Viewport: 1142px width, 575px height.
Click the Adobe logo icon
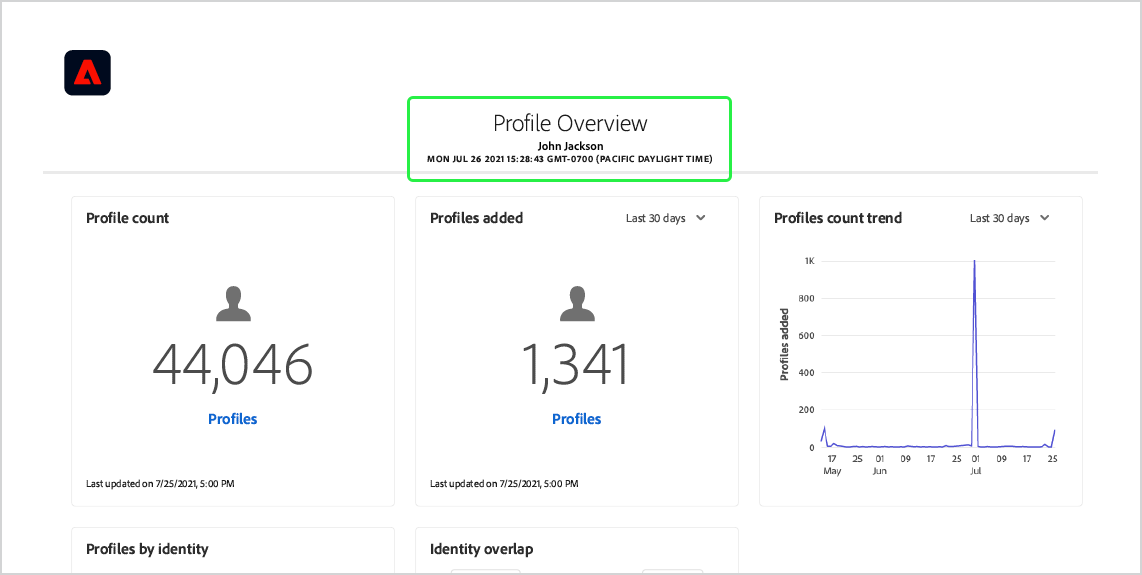tap(87, 73)
